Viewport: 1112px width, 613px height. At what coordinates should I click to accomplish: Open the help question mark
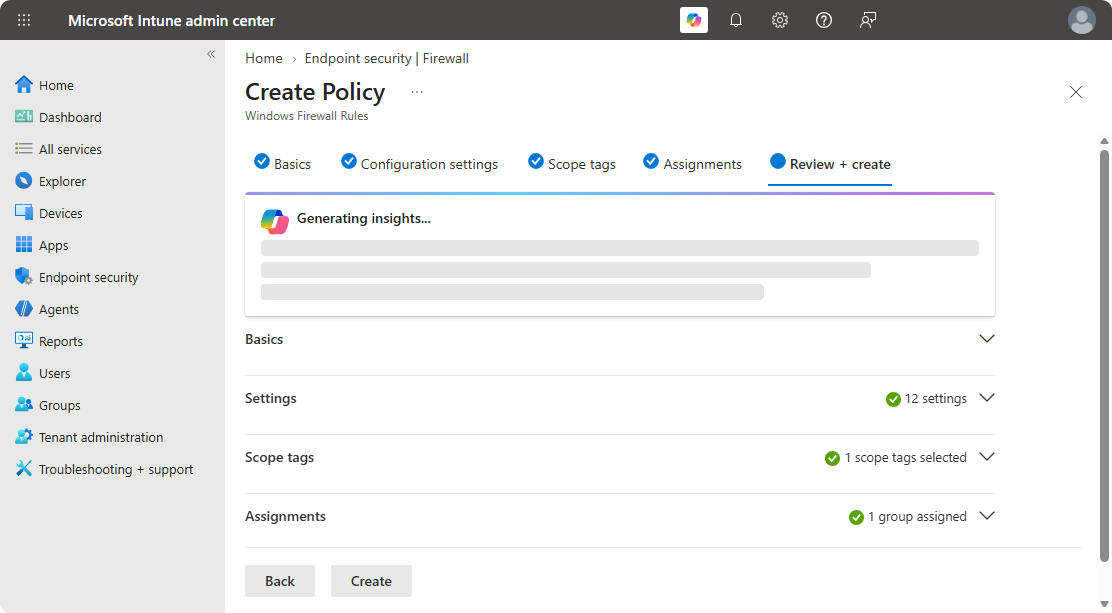pos(824,20)
